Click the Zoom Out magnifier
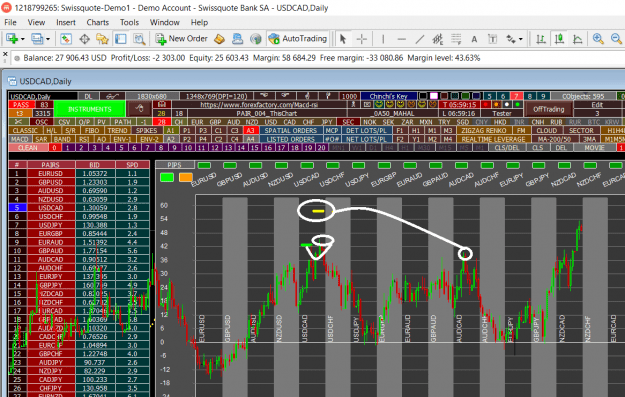 (x=616, y=39)
